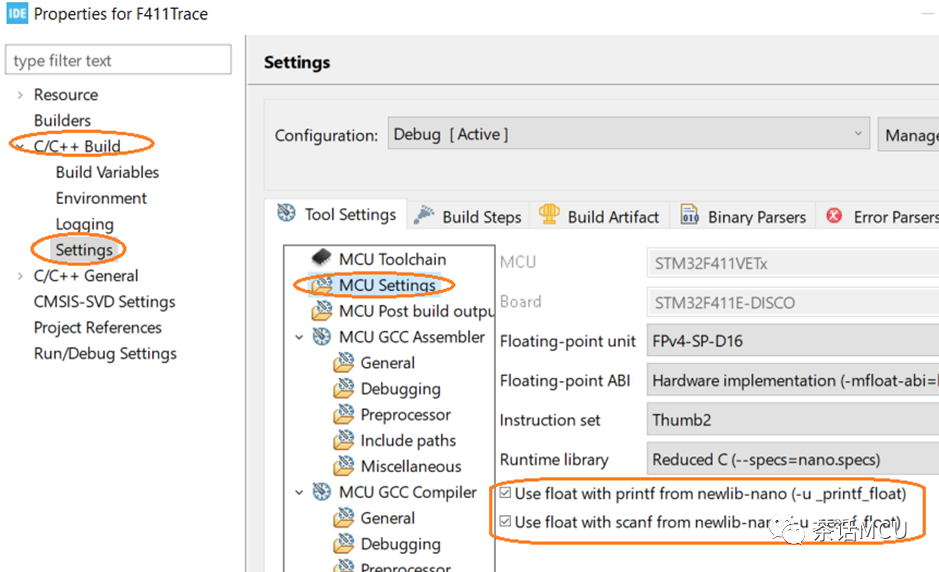Click the MCU GCC Assembler tool icon

[322, 337]
